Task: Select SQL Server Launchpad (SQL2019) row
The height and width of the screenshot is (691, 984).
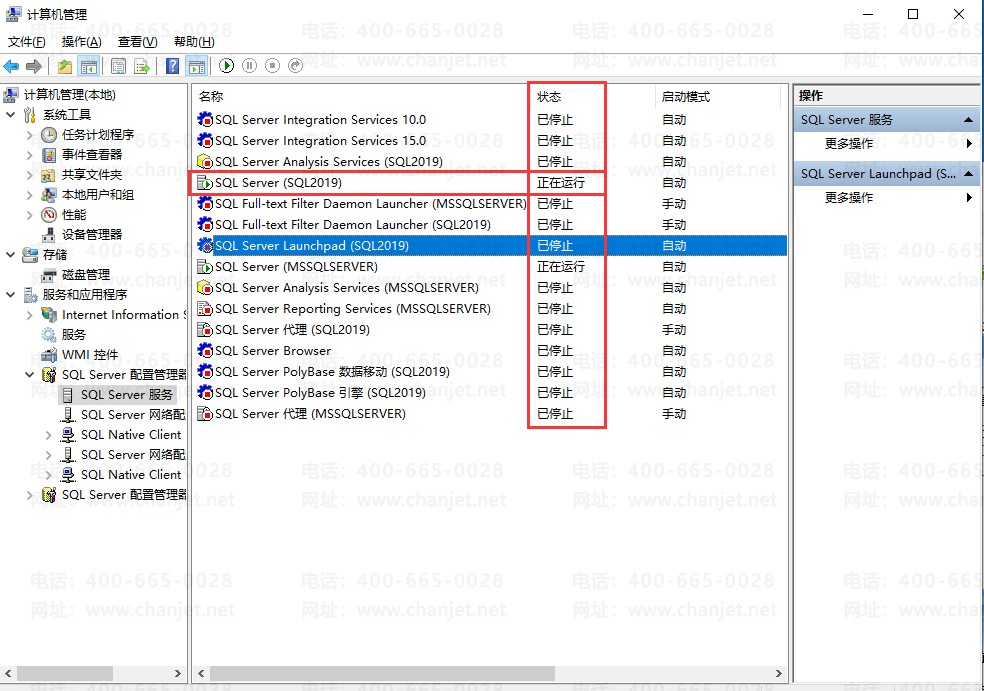Action: click(491, 245)
